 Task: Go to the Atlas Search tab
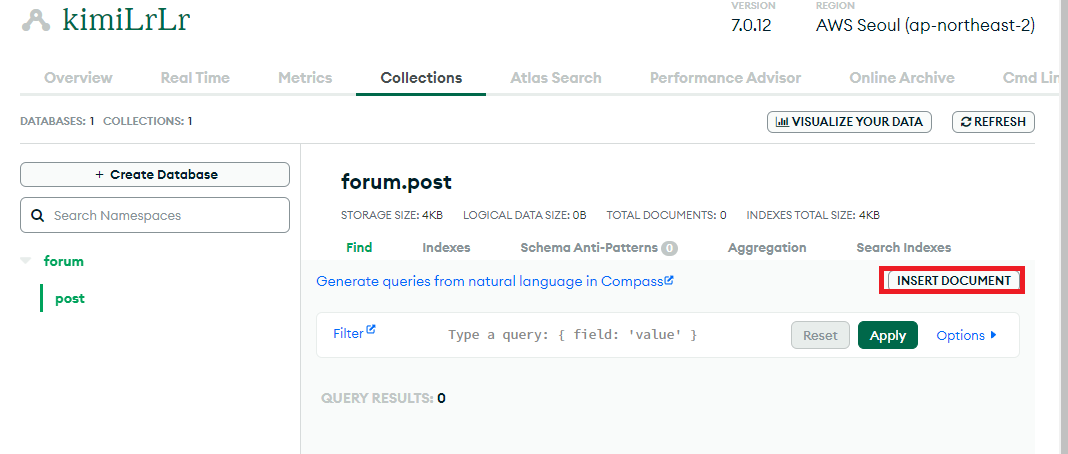pyautogui.click(x=556, y=78)
